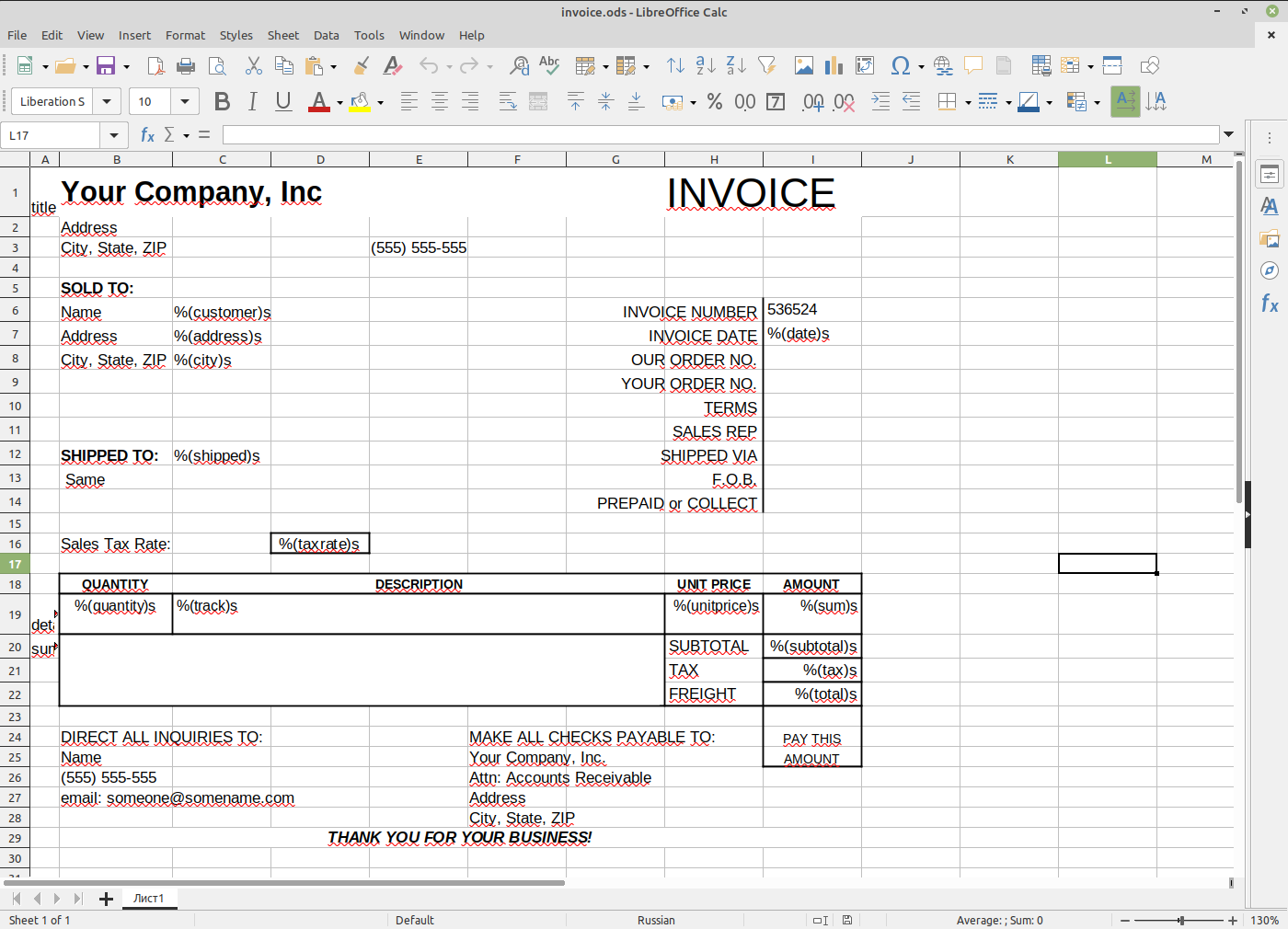Toggle bold formatting
The width and height of the screenshot is (1288, 929).
(222, 101)
